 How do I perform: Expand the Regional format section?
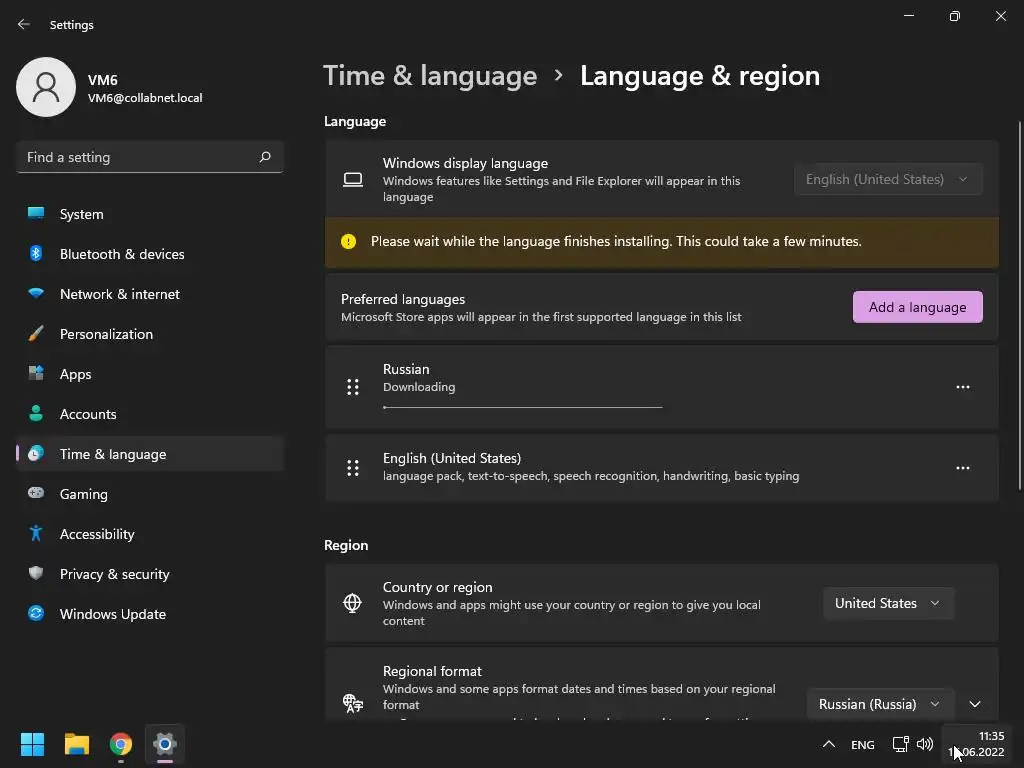(975, 704)
